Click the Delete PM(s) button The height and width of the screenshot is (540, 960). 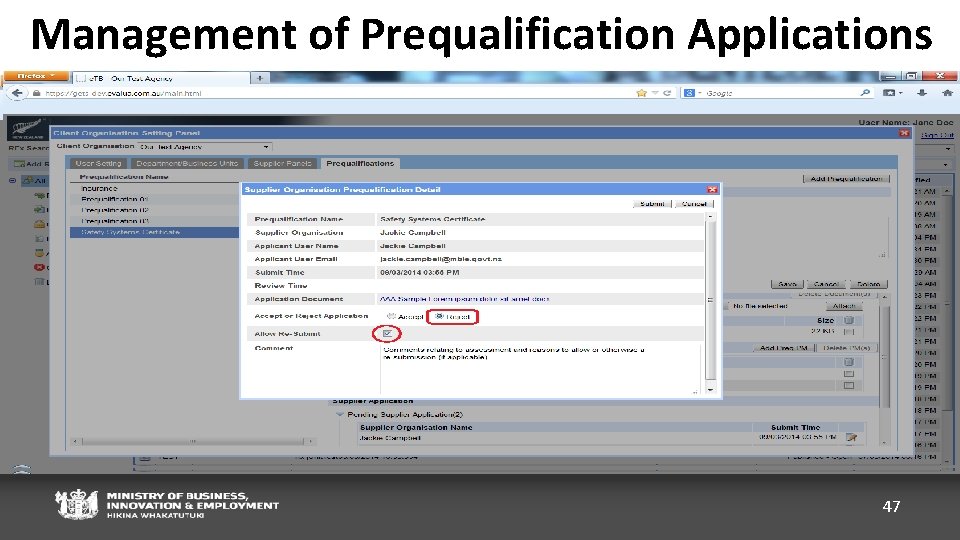847,348
